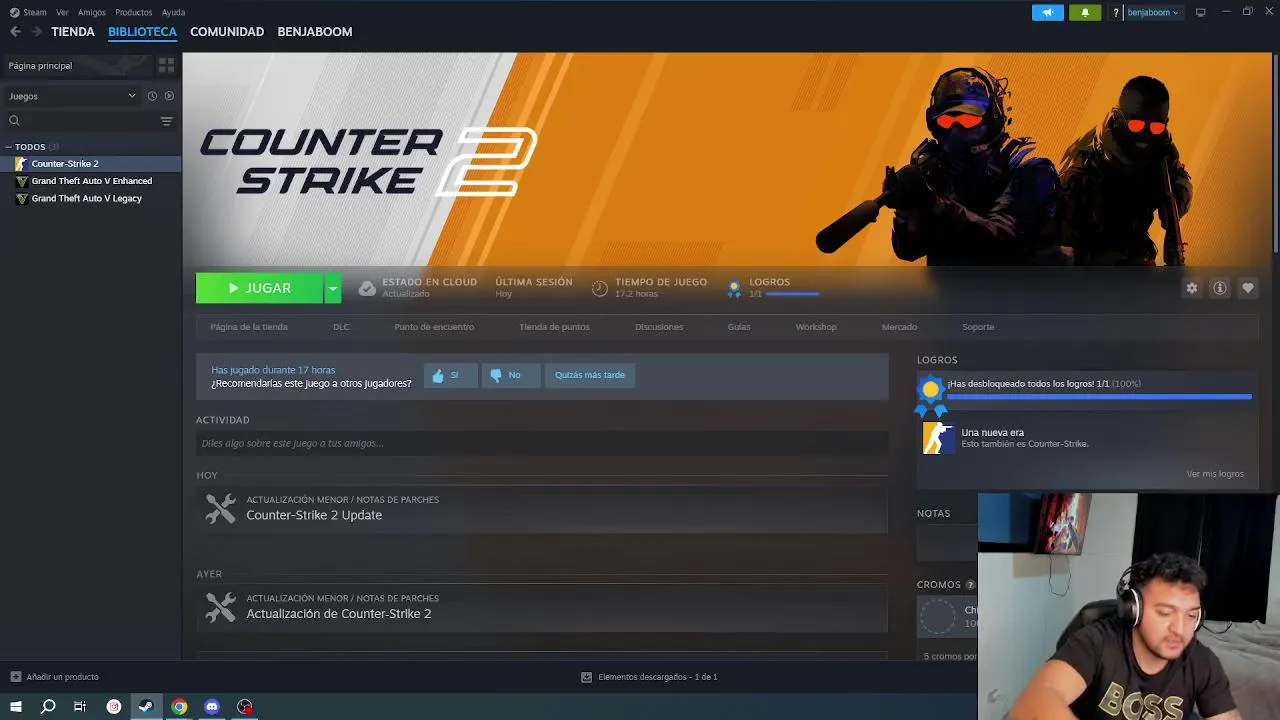The image size is (1280, 720).
Task: Go to the BIBLIOTECA tab
Action: (142, 32)
